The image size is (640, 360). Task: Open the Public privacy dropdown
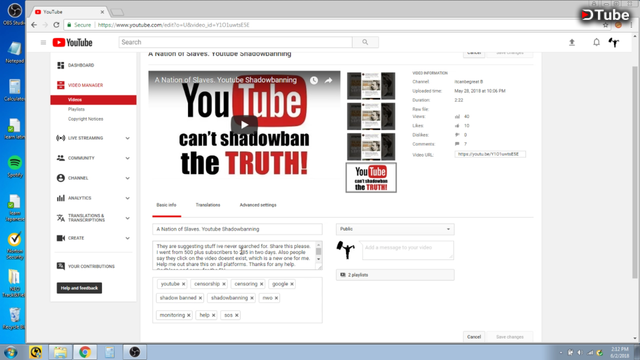(395, 229)
